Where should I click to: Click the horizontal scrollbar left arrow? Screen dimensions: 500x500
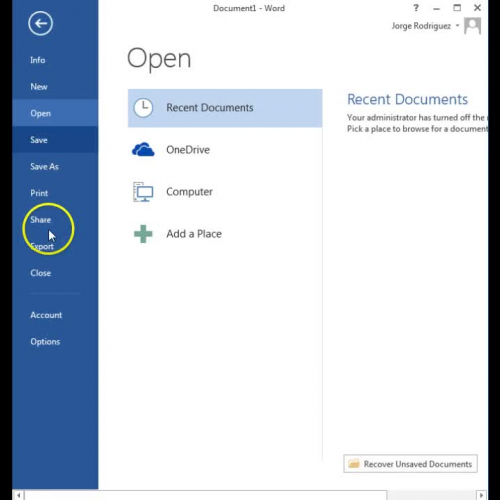[19, 495]
